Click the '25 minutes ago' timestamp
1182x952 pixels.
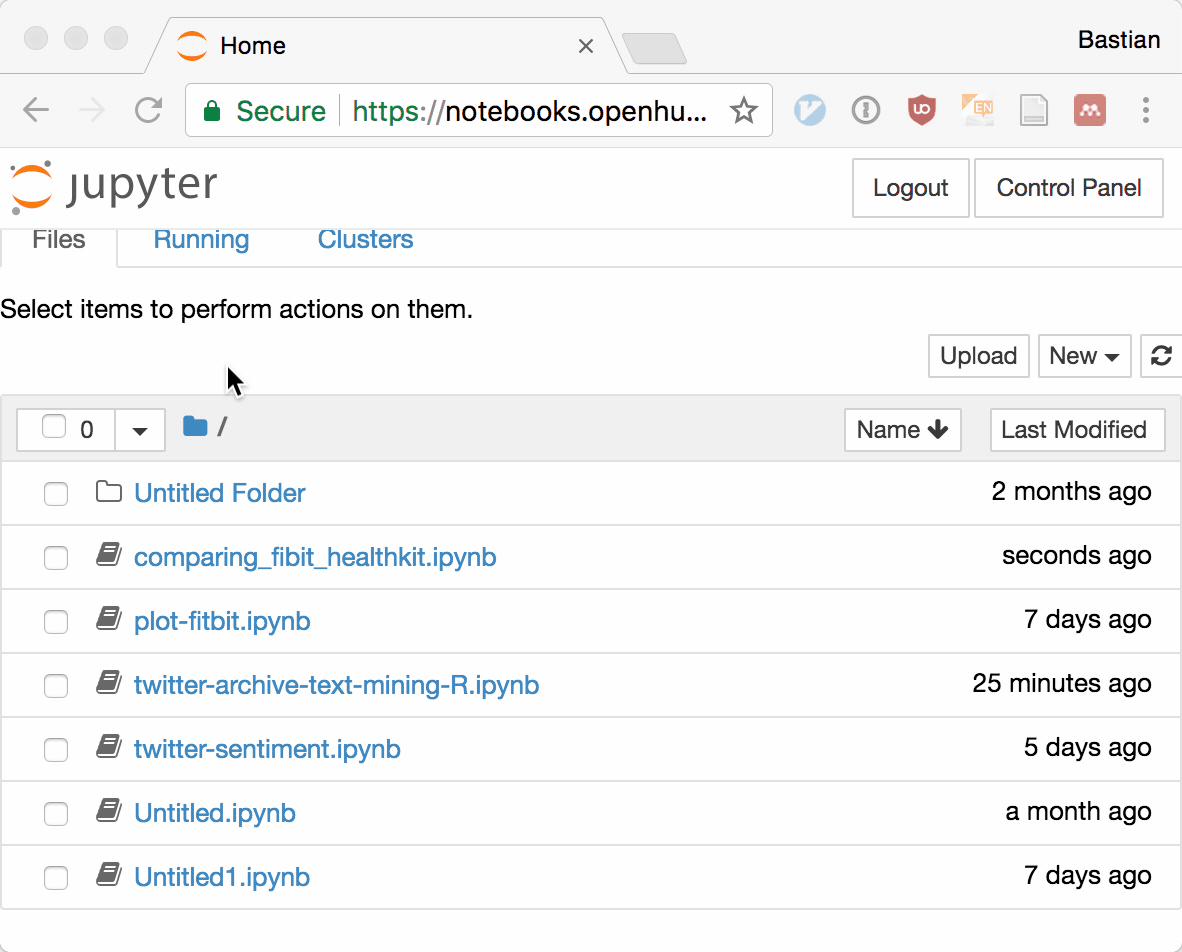tap(1061, 684)
